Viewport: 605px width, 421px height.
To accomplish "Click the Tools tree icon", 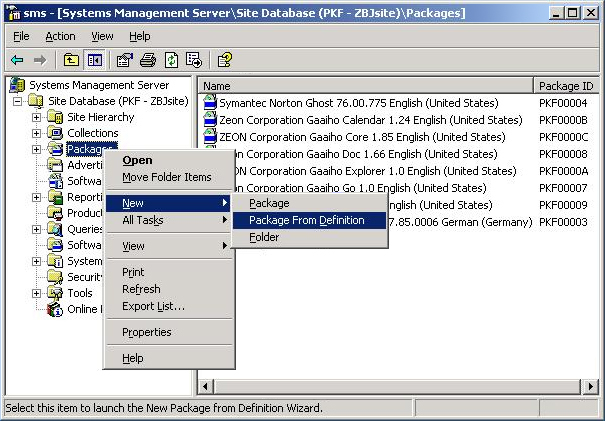I will click(55, 293).
